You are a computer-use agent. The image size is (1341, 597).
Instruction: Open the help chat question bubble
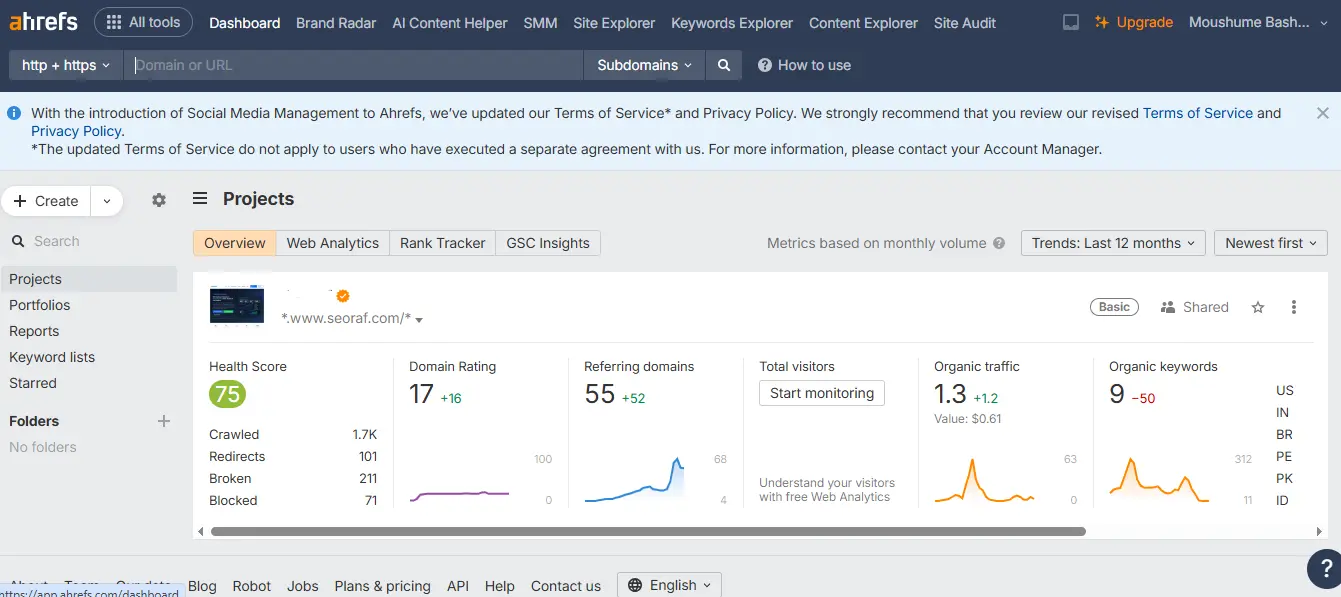[x=1325, y=569]
